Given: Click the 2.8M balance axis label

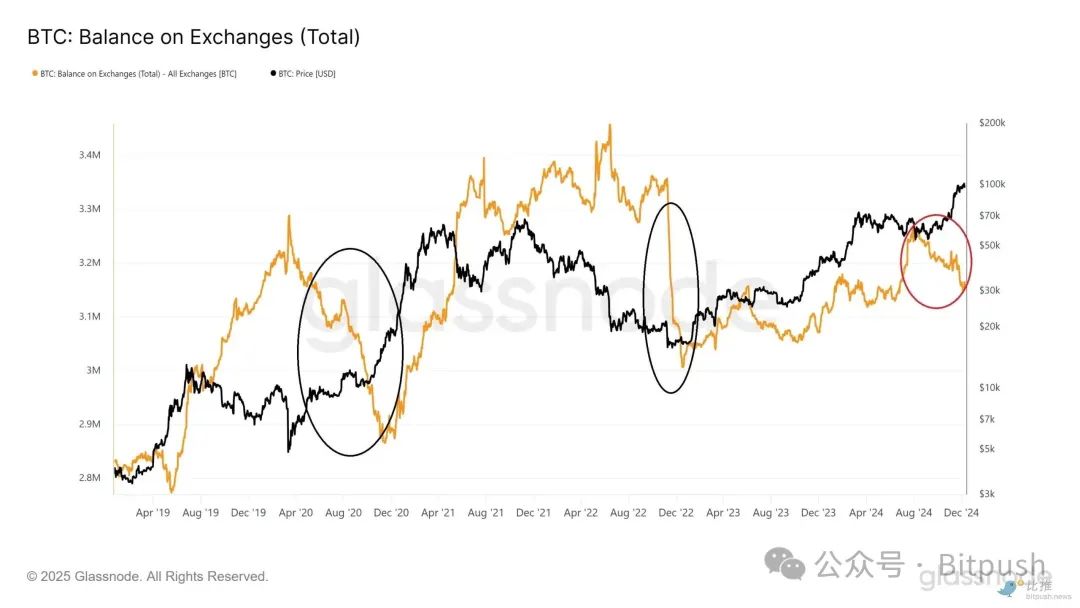Looking at the screenshot, I should [90, 477].
